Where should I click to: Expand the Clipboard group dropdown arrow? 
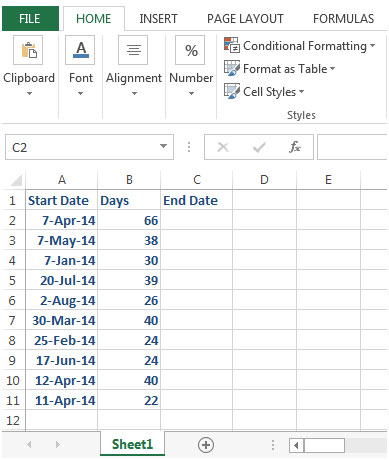[x=29, y=93]
